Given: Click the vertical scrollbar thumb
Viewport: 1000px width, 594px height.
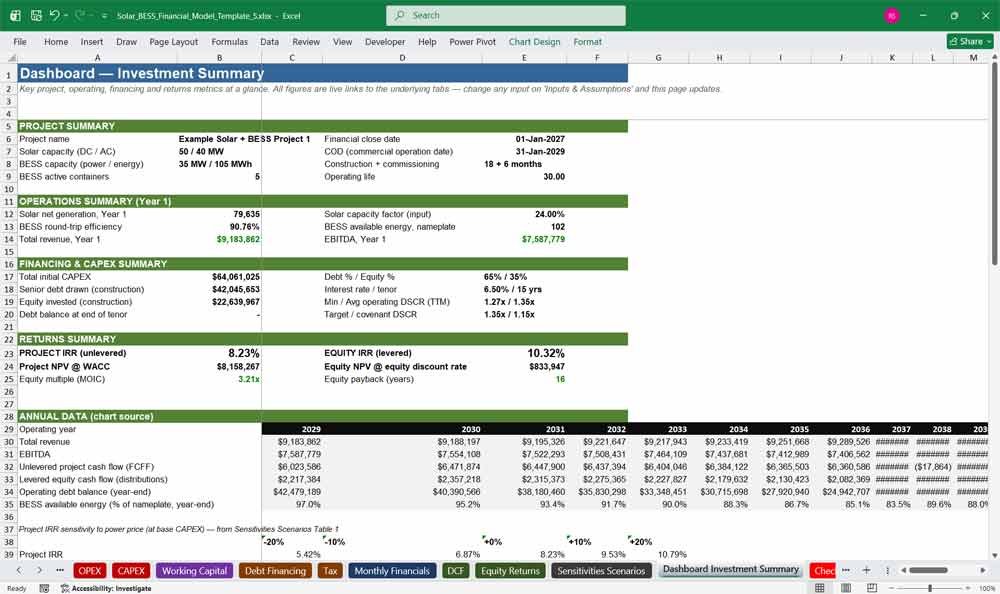Looking at the screenshot, I should 994,164.
